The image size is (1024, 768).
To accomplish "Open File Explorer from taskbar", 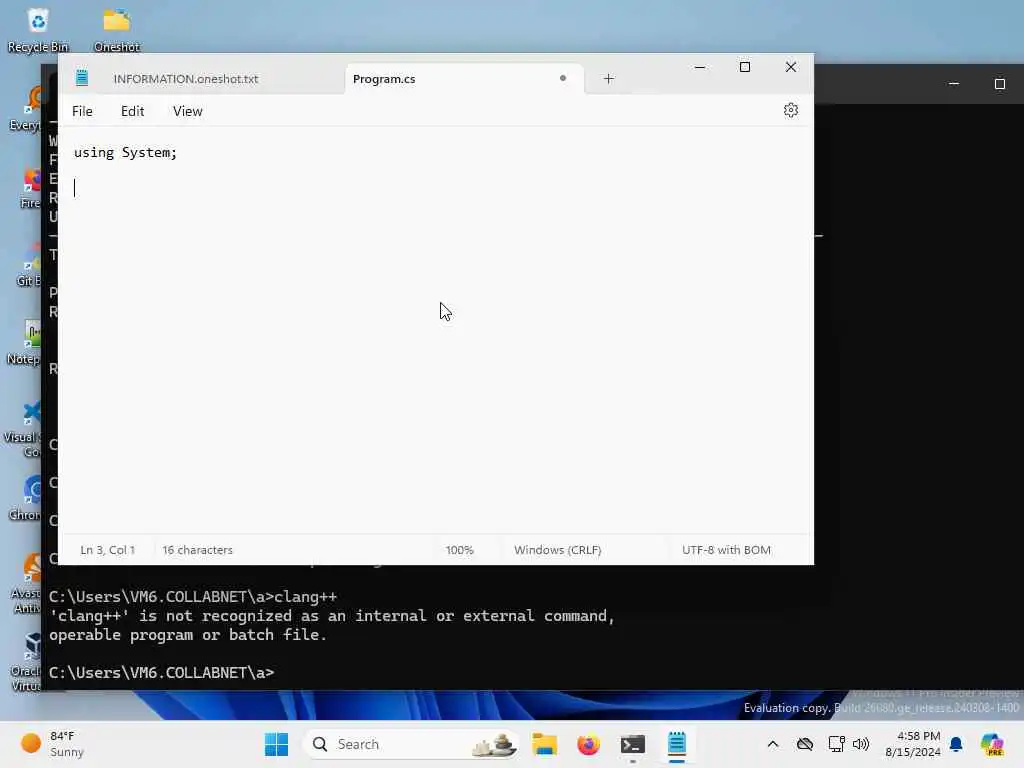I will [544, 744].
